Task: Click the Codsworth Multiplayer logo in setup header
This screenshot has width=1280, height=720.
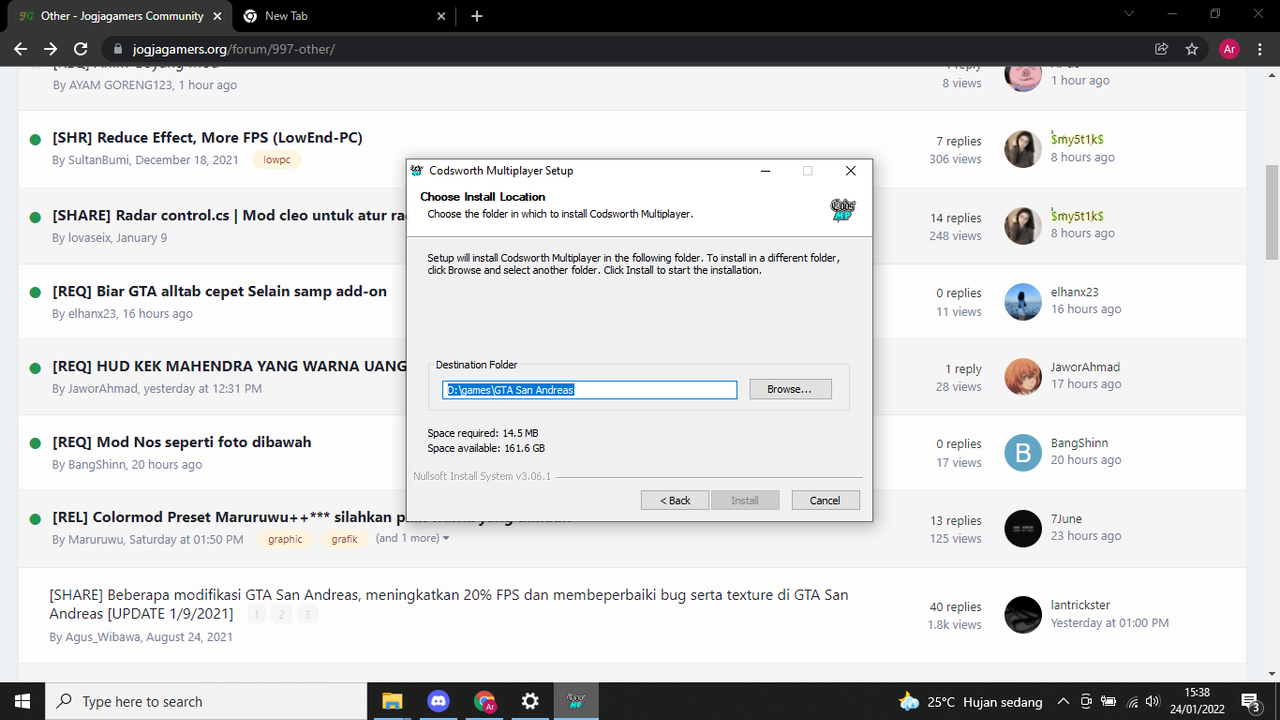Action: coord(843,210)
